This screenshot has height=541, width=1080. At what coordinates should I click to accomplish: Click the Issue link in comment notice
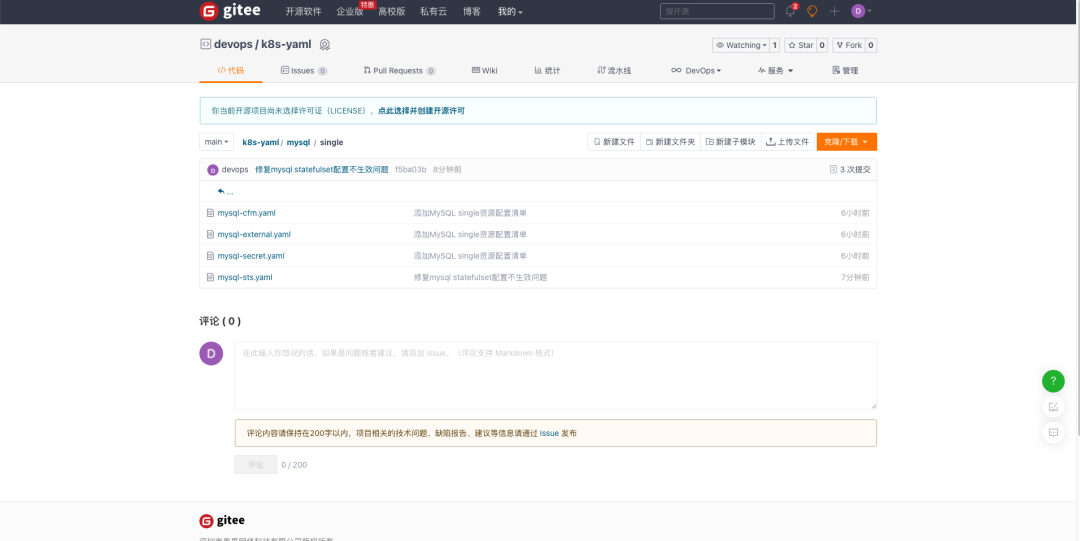(549, 433)
